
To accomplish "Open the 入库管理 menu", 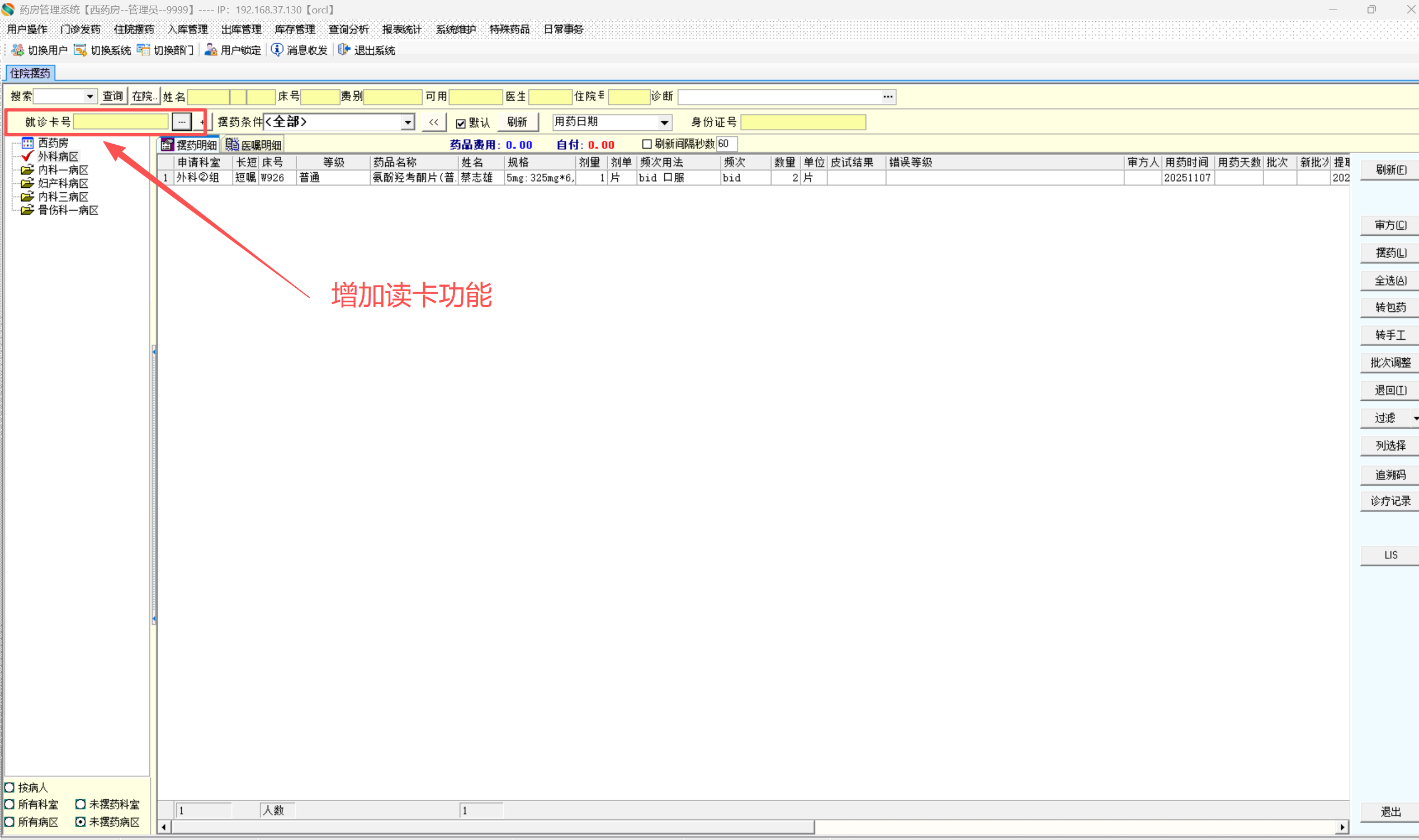I will click(187, 29).
